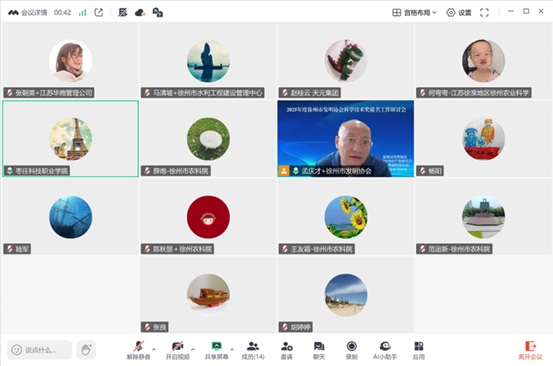Open the AI小助手 assistant
This screenshot has height=366, width=553.
tap(385, 350)
